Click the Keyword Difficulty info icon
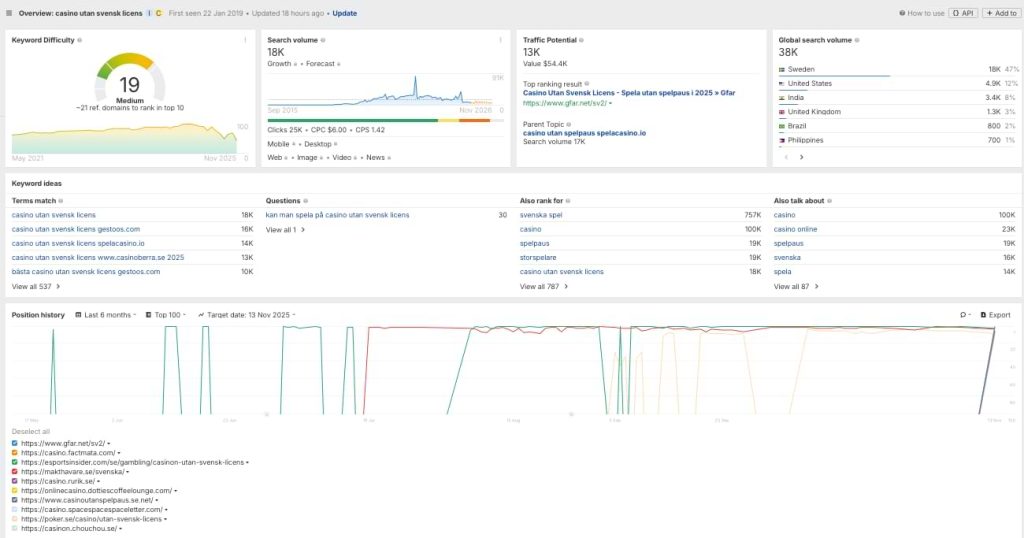 tap(80, 40)
